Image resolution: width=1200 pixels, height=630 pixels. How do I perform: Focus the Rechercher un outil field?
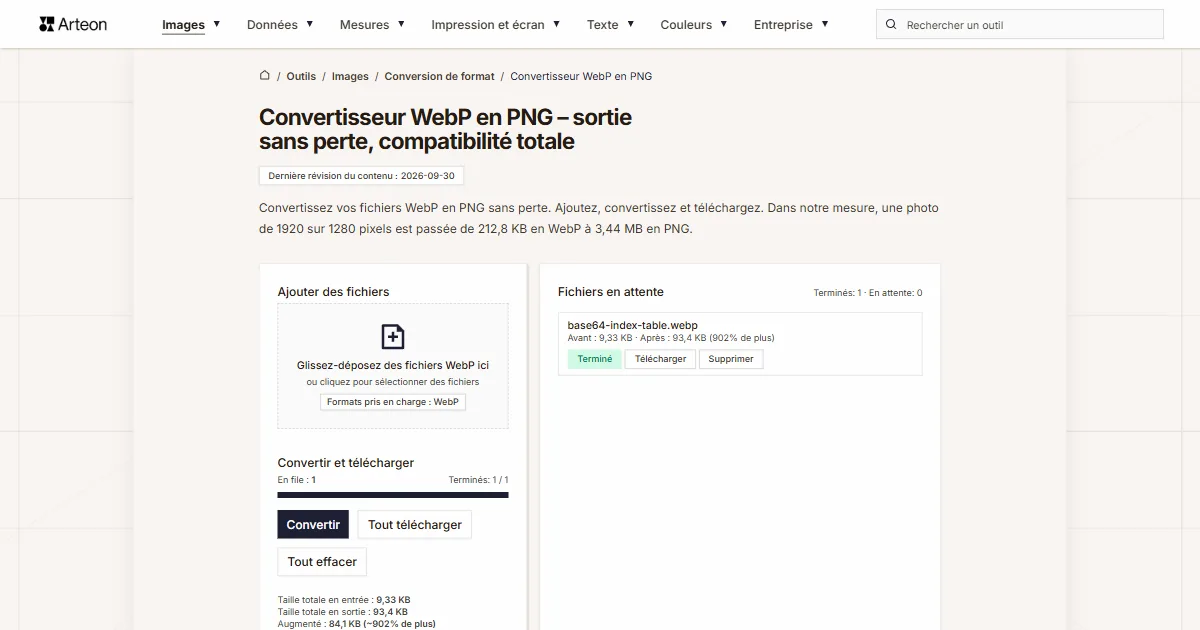(x=1020, y=24)
